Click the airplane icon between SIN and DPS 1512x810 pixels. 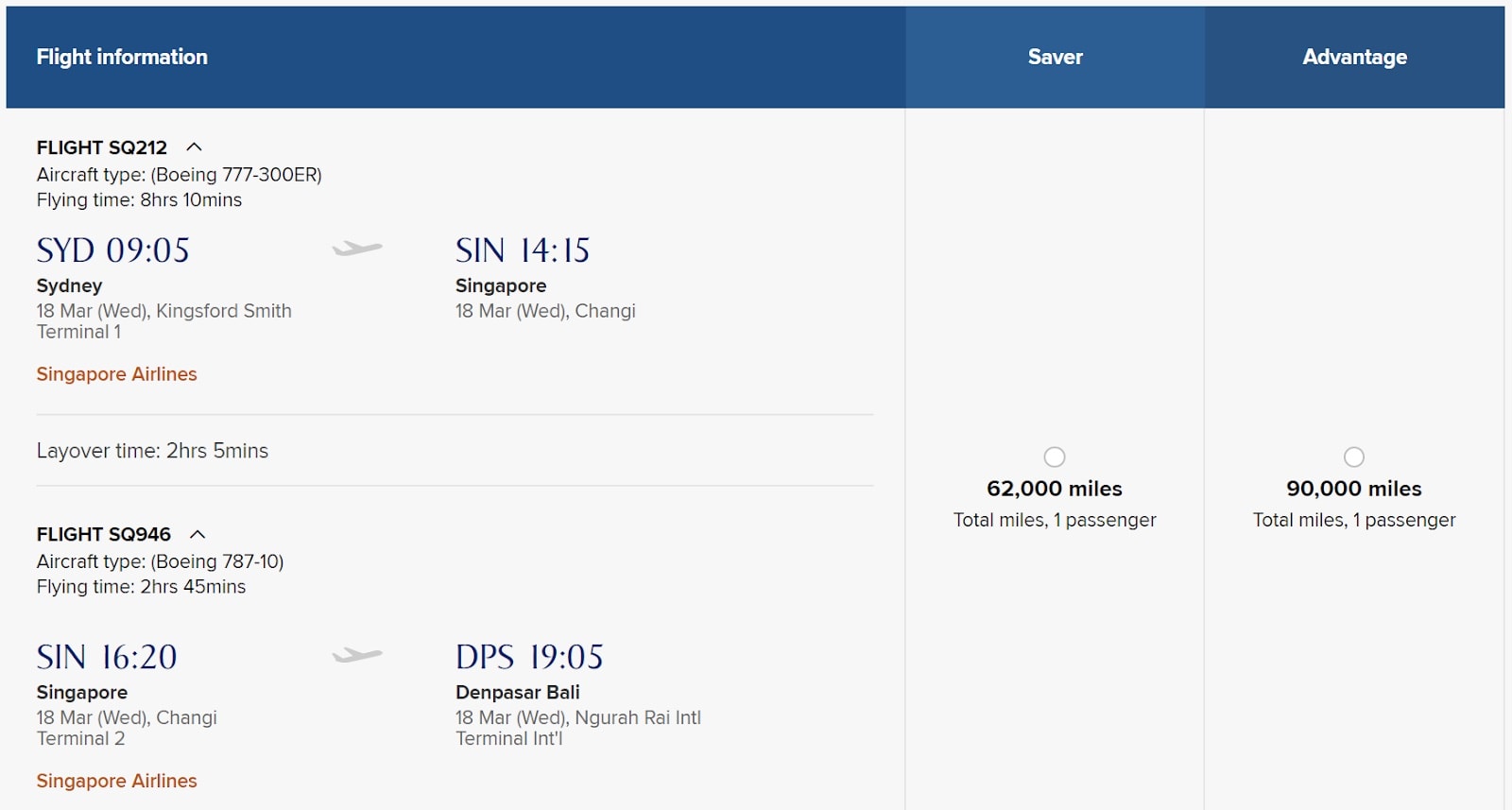(357, 655)
